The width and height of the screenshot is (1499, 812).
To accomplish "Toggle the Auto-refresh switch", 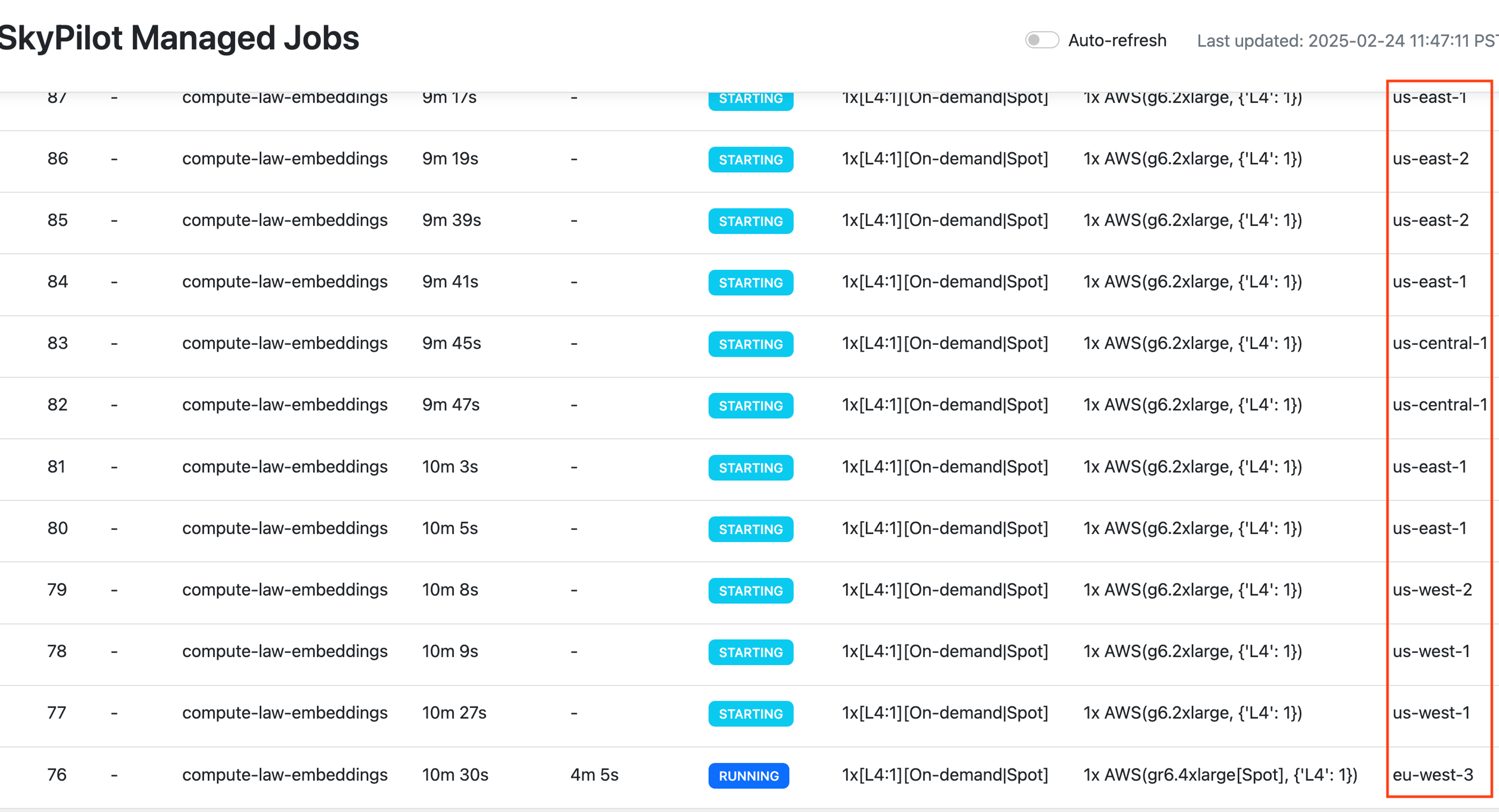I will 1042,40.
